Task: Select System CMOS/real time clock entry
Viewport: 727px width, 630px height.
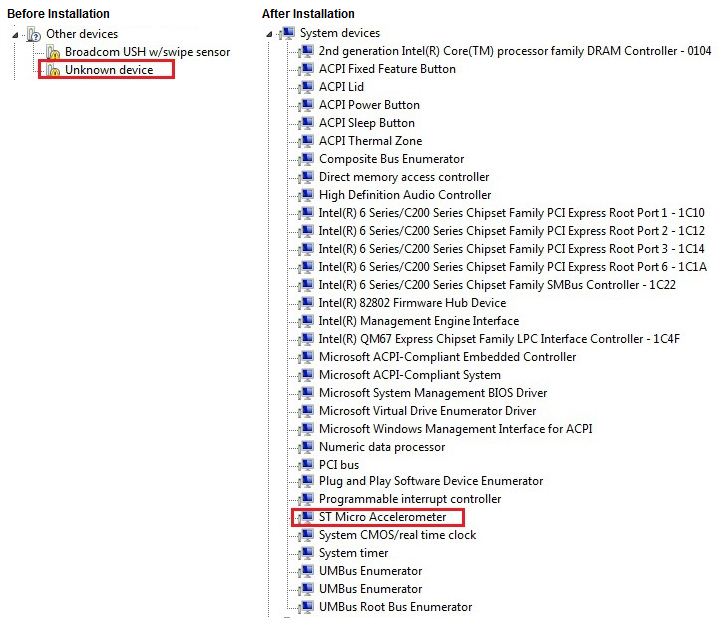Action: pos(397,535)
